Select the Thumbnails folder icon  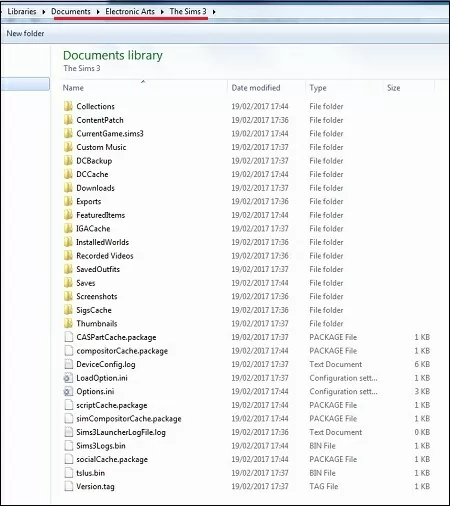tap(68, 324)
